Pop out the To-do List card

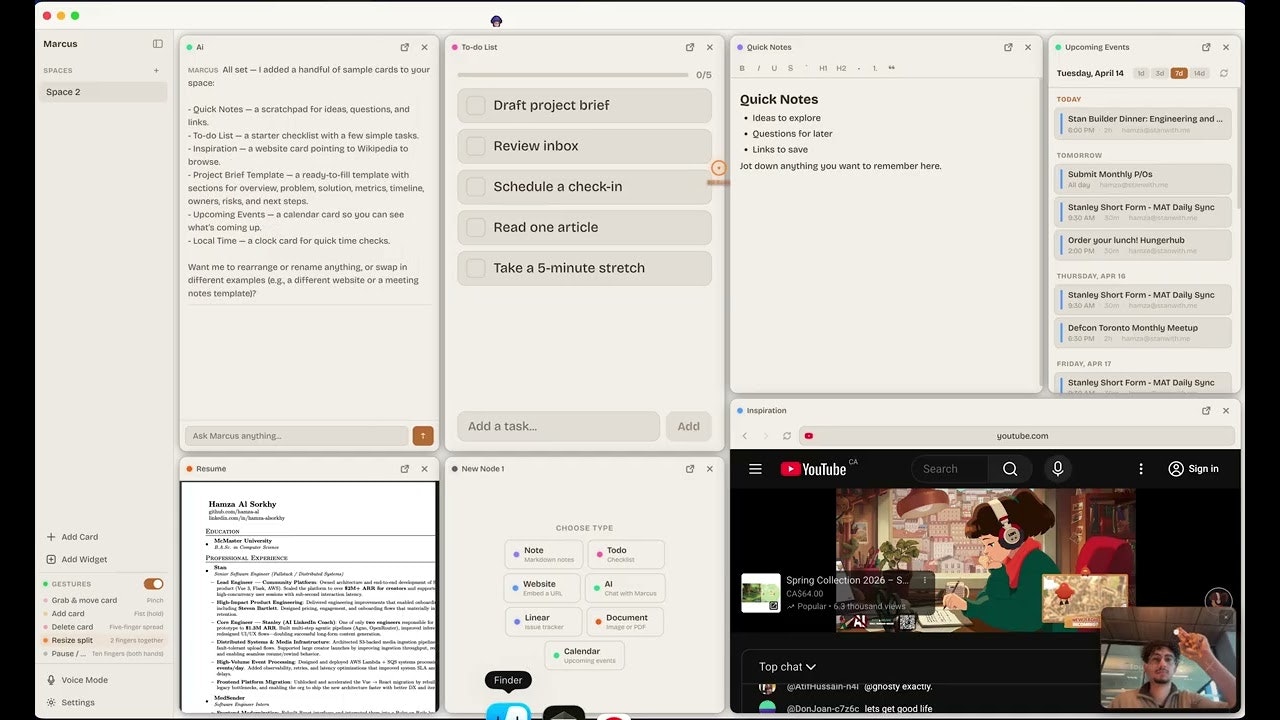pos(690,47)
